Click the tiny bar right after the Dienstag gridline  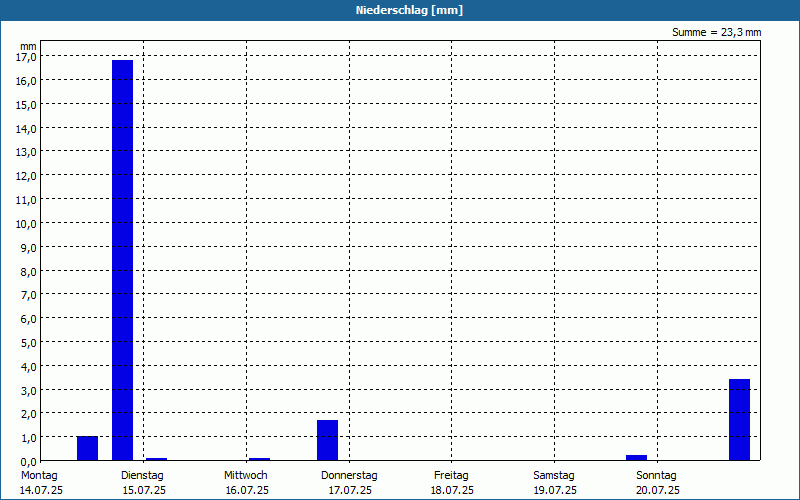[156, 459]
